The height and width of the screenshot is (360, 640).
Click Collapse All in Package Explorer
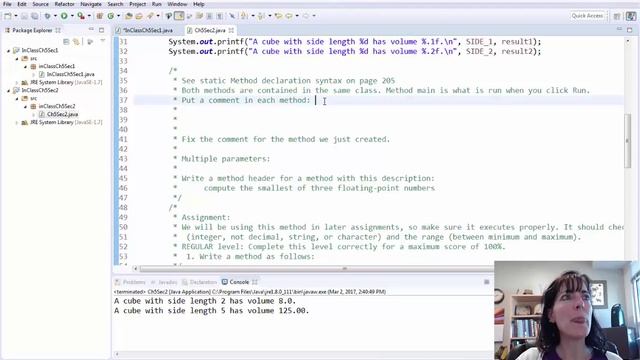point(66,42)
